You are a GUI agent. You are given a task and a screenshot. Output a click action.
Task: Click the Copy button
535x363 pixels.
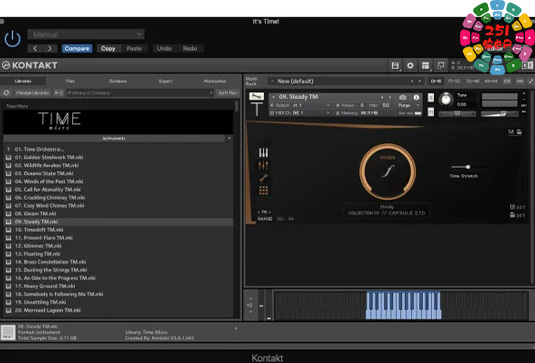pyautogui.click(x=108, y=48)
